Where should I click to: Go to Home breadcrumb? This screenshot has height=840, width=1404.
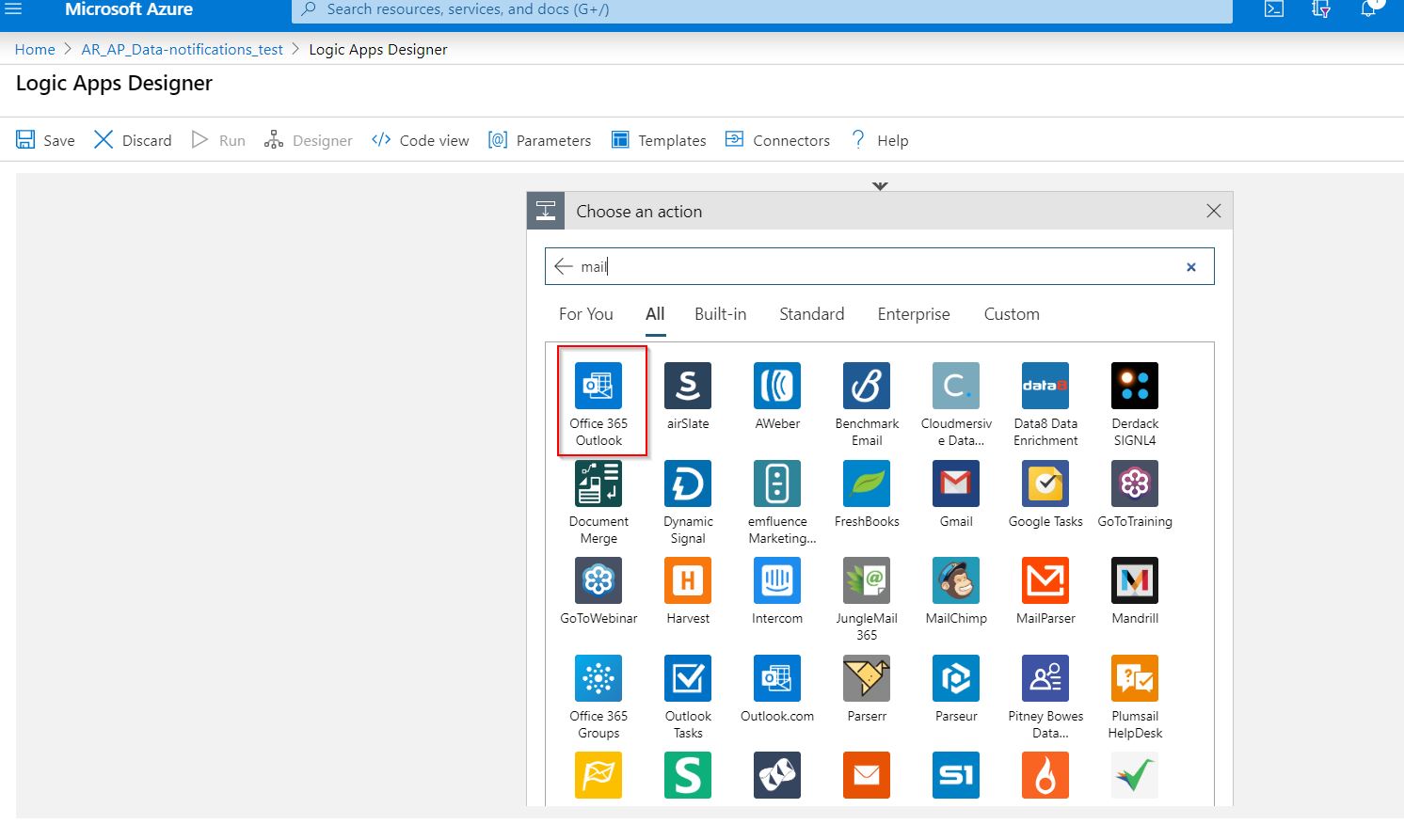click(35, 49)
